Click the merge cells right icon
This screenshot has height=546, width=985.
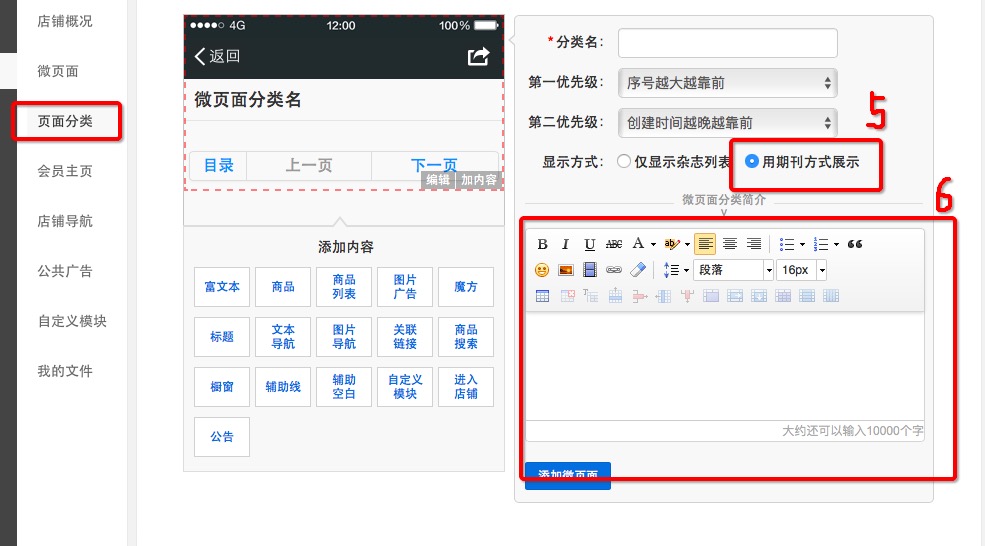pyautogui.click(x=735, y=296)
